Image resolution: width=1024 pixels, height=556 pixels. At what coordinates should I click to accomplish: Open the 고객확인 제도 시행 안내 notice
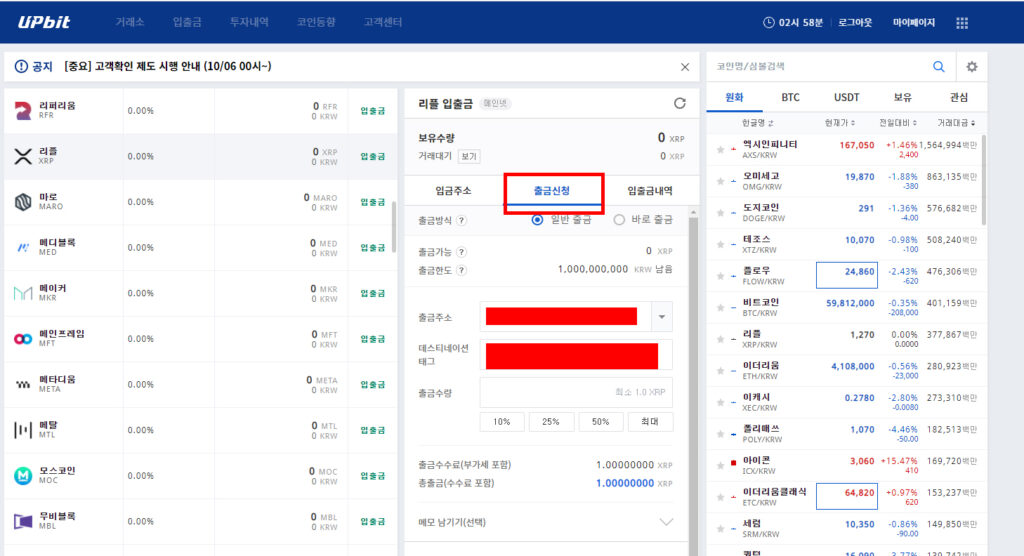[x=167, y=66]
